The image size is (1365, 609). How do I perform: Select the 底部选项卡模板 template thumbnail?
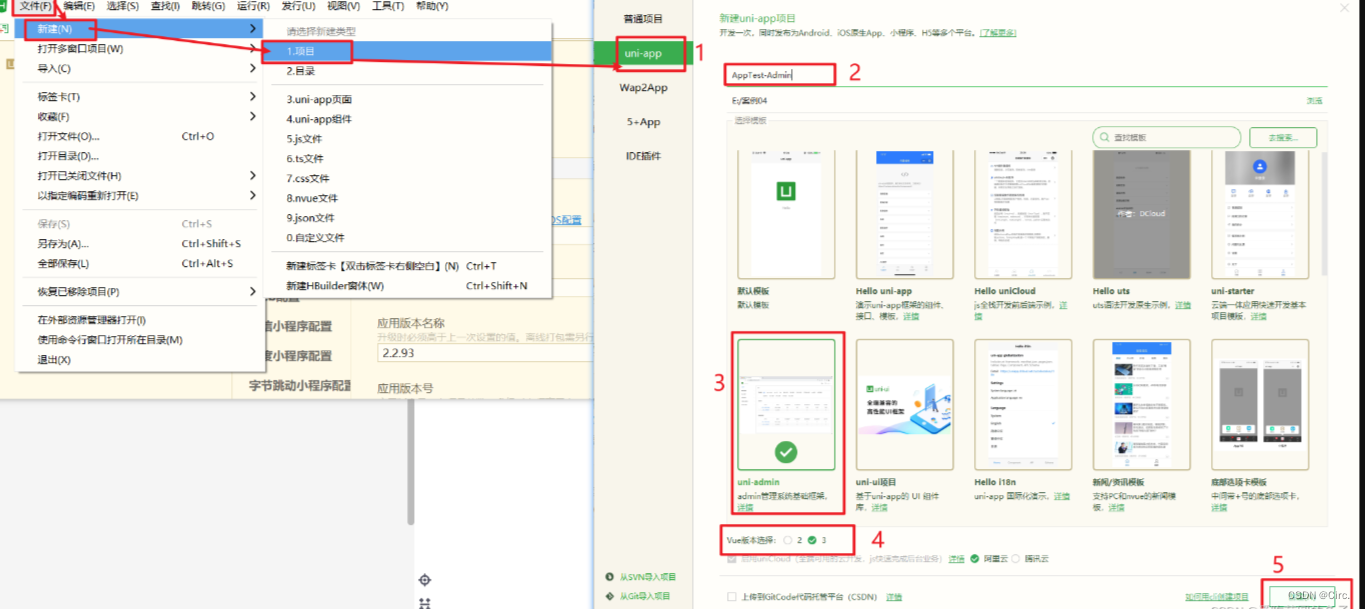pyautogui.click(x=1260, y=405)
